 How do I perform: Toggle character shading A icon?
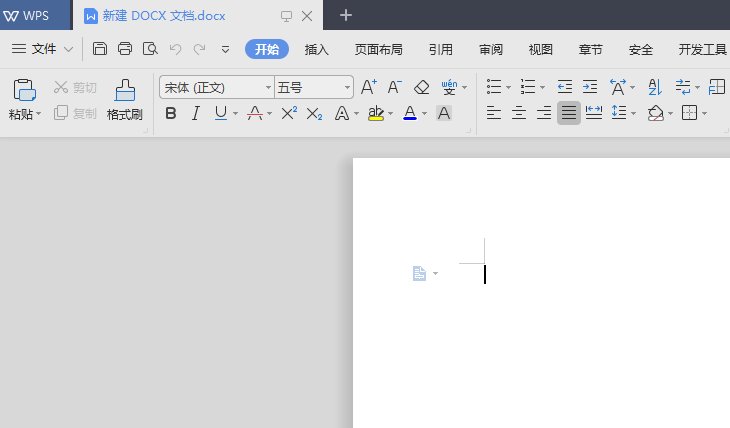tap(444, 113)
